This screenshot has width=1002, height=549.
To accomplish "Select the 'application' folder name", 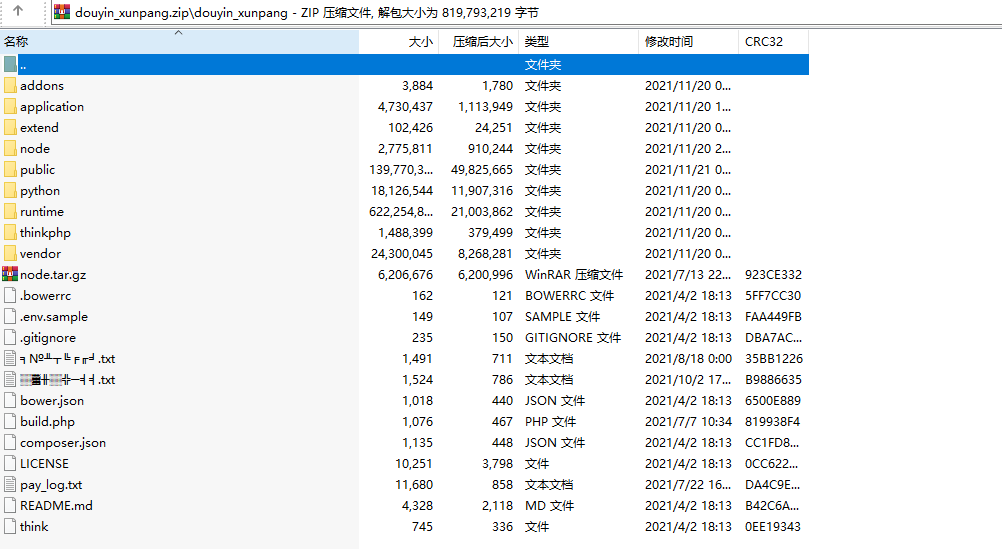I will coord(52,107).
